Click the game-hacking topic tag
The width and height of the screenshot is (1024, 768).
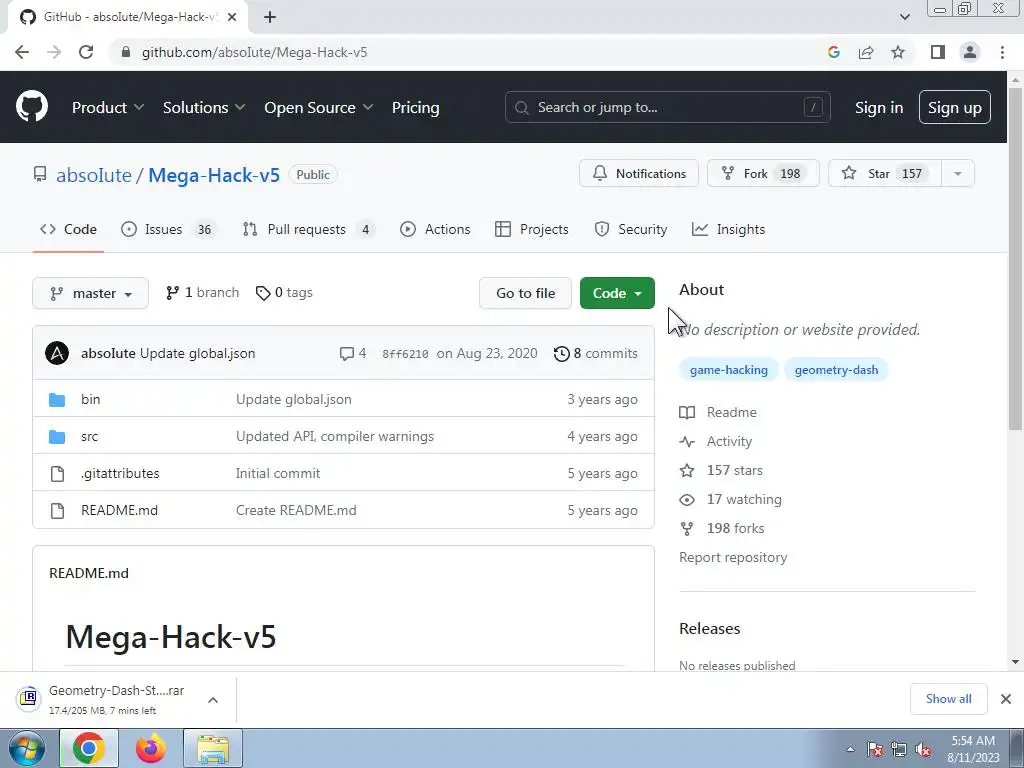729,370
